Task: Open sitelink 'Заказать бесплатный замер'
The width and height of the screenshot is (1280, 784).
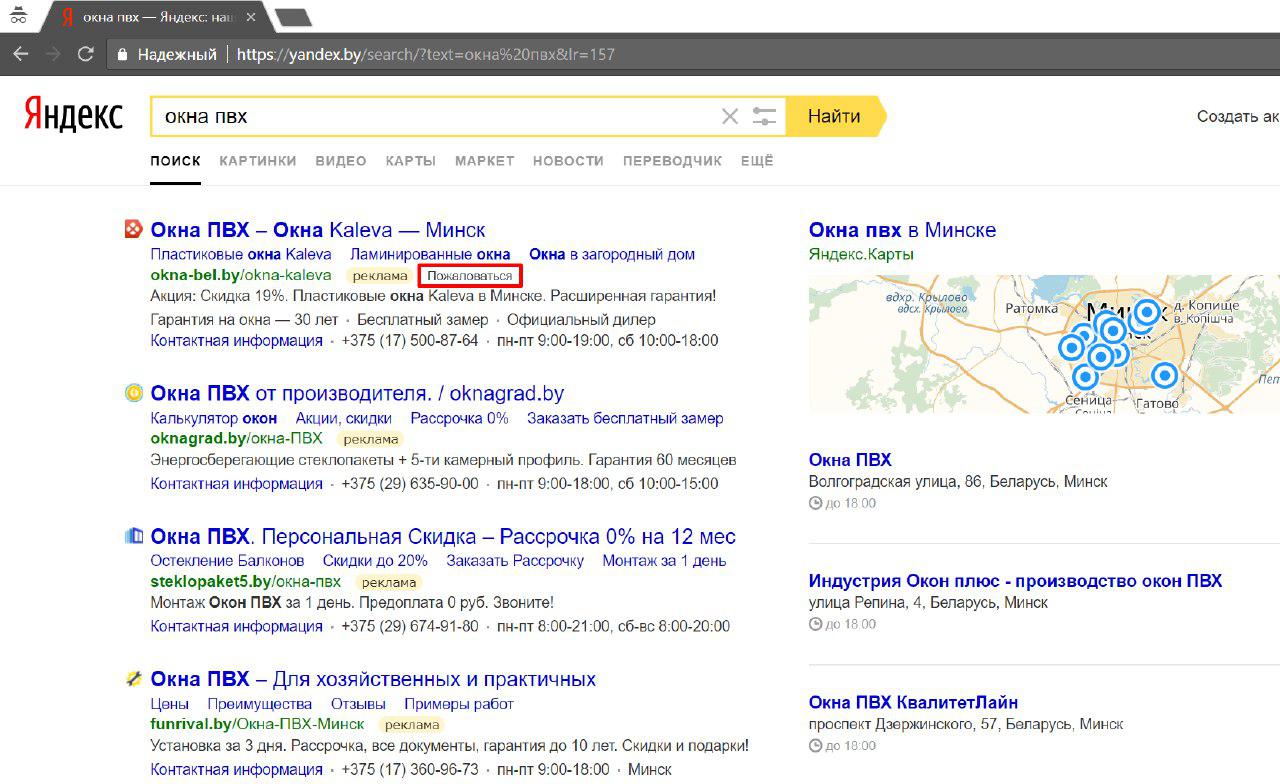Action: tap(625, 418)
